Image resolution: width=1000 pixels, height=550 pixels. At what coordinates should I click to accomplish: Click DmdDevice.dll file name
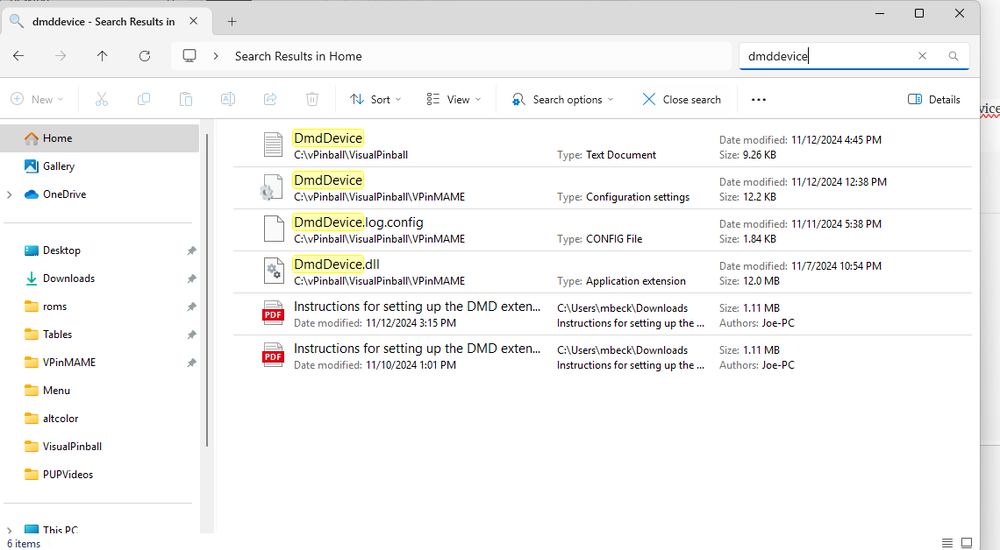click(x=337, y=265)
